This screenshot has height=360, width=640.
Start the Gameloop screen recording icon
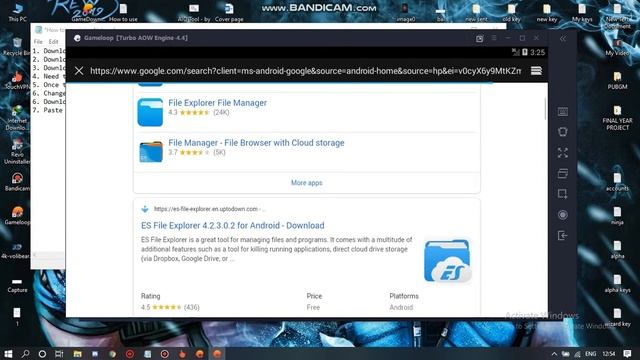coord(562,215)
